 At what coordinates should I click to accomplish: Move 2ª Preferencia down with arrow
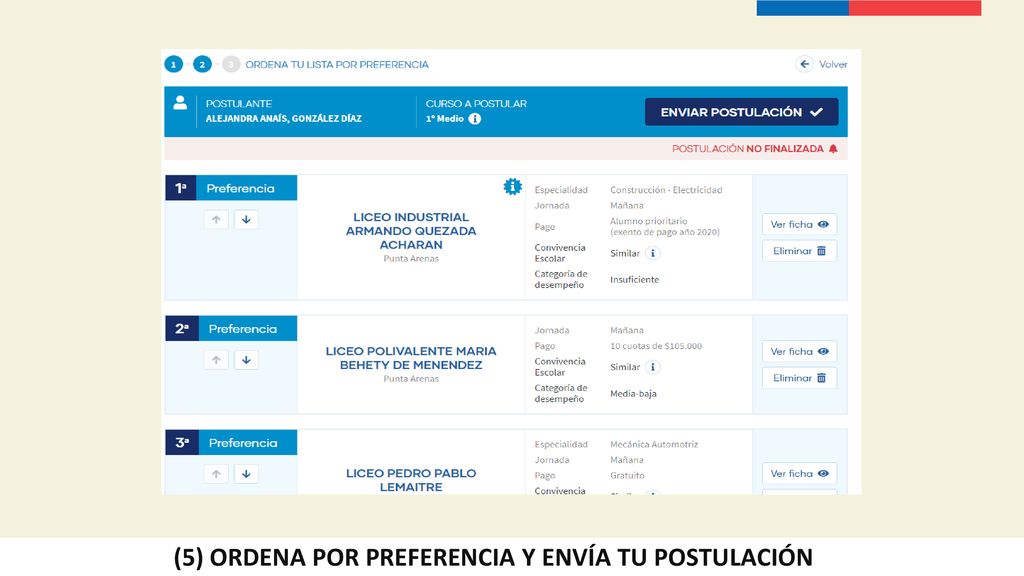click(x=246, y=360)
